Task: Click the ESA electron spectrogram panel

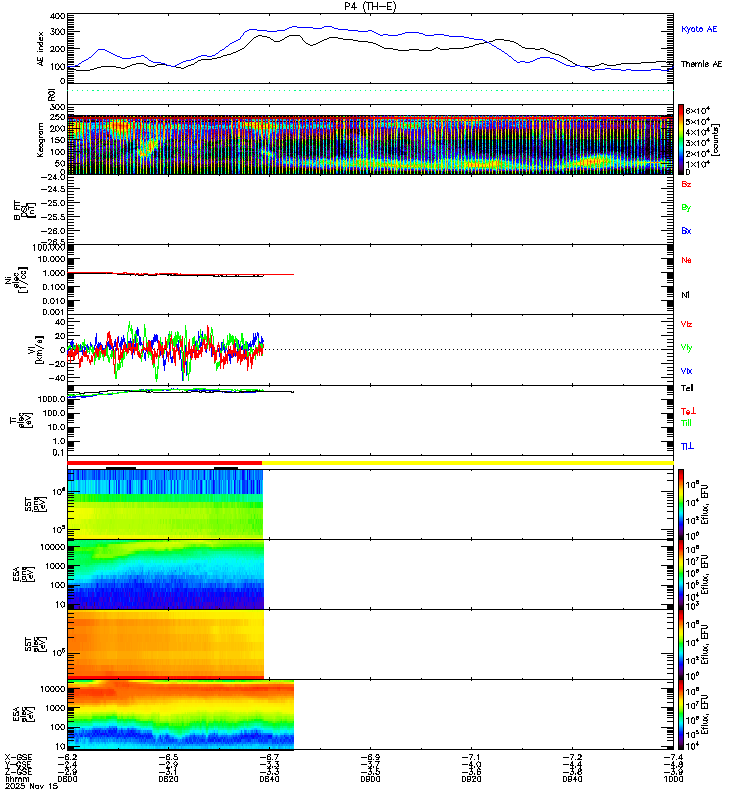Action: (x=181, y=714)
